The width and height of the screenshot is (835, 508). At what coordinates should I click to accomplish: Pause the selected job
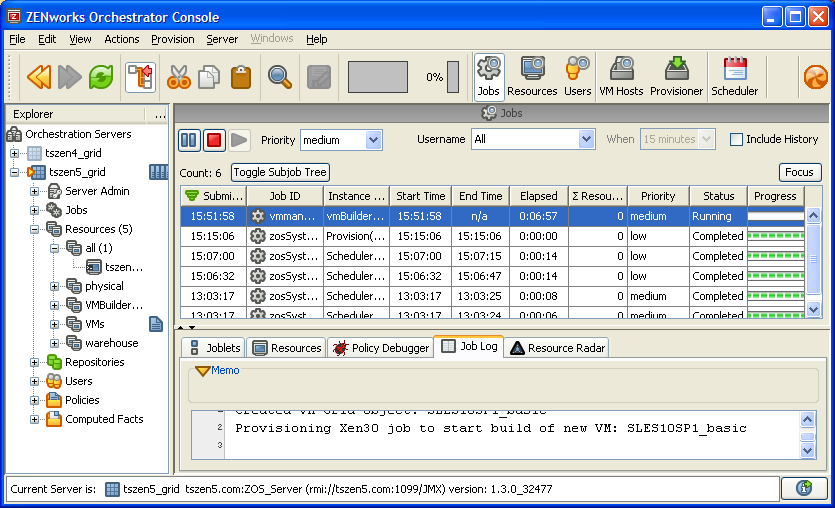point(189,140)
